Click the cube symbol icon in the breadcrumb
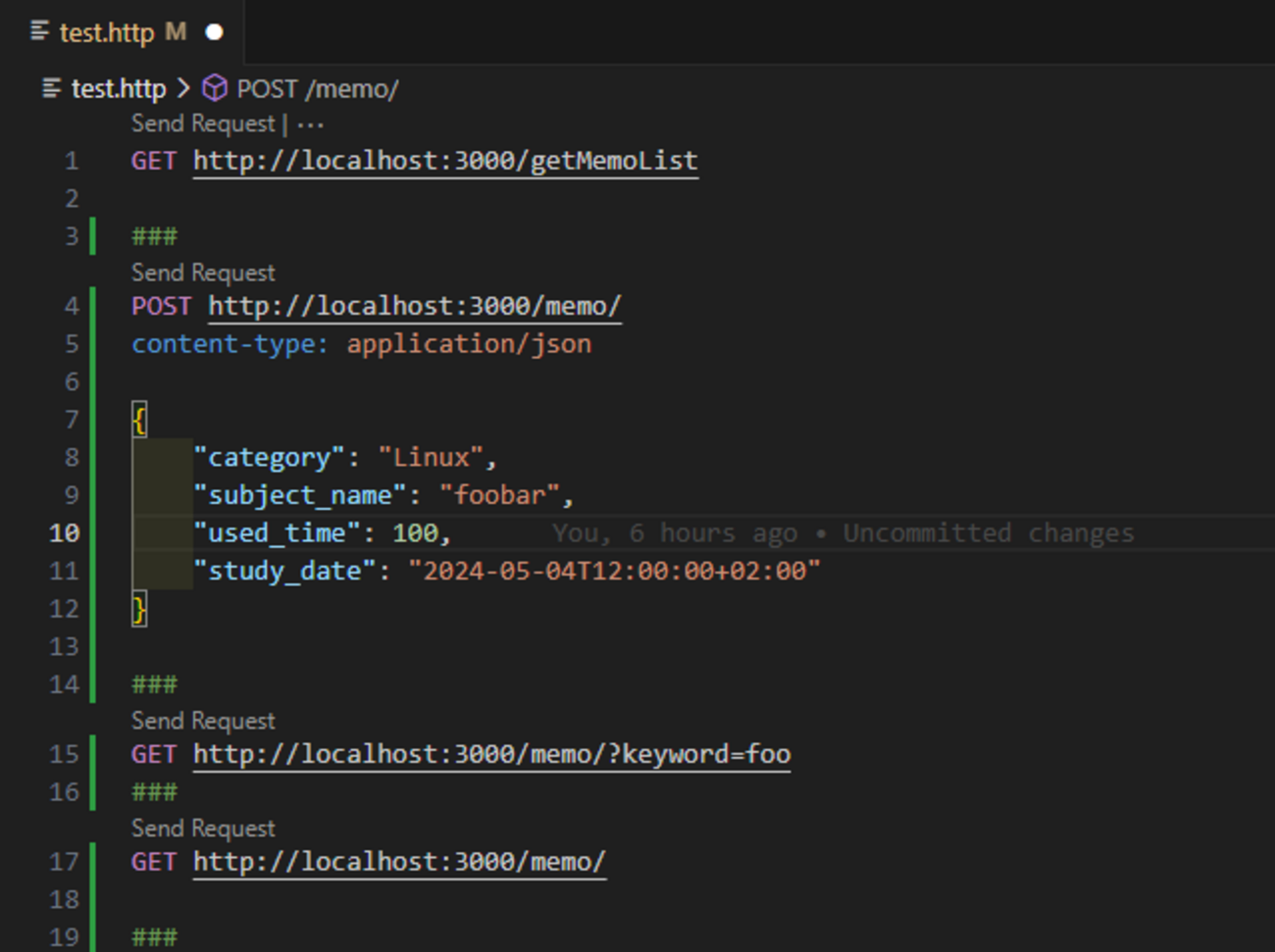The width and height of the screenshot is (1275, 952). click(x=214, y=88)
